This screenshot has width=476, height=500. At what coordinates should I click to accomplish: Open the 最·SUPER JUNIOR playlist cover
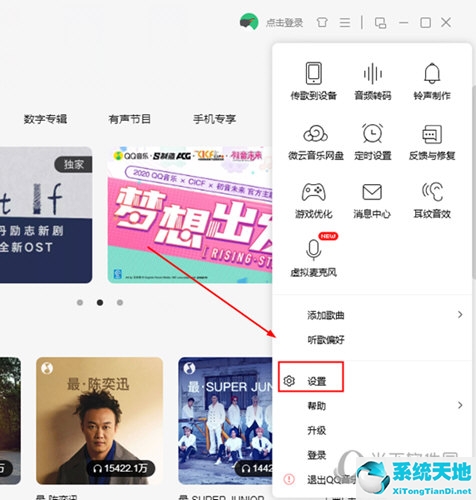click(225, 421)
